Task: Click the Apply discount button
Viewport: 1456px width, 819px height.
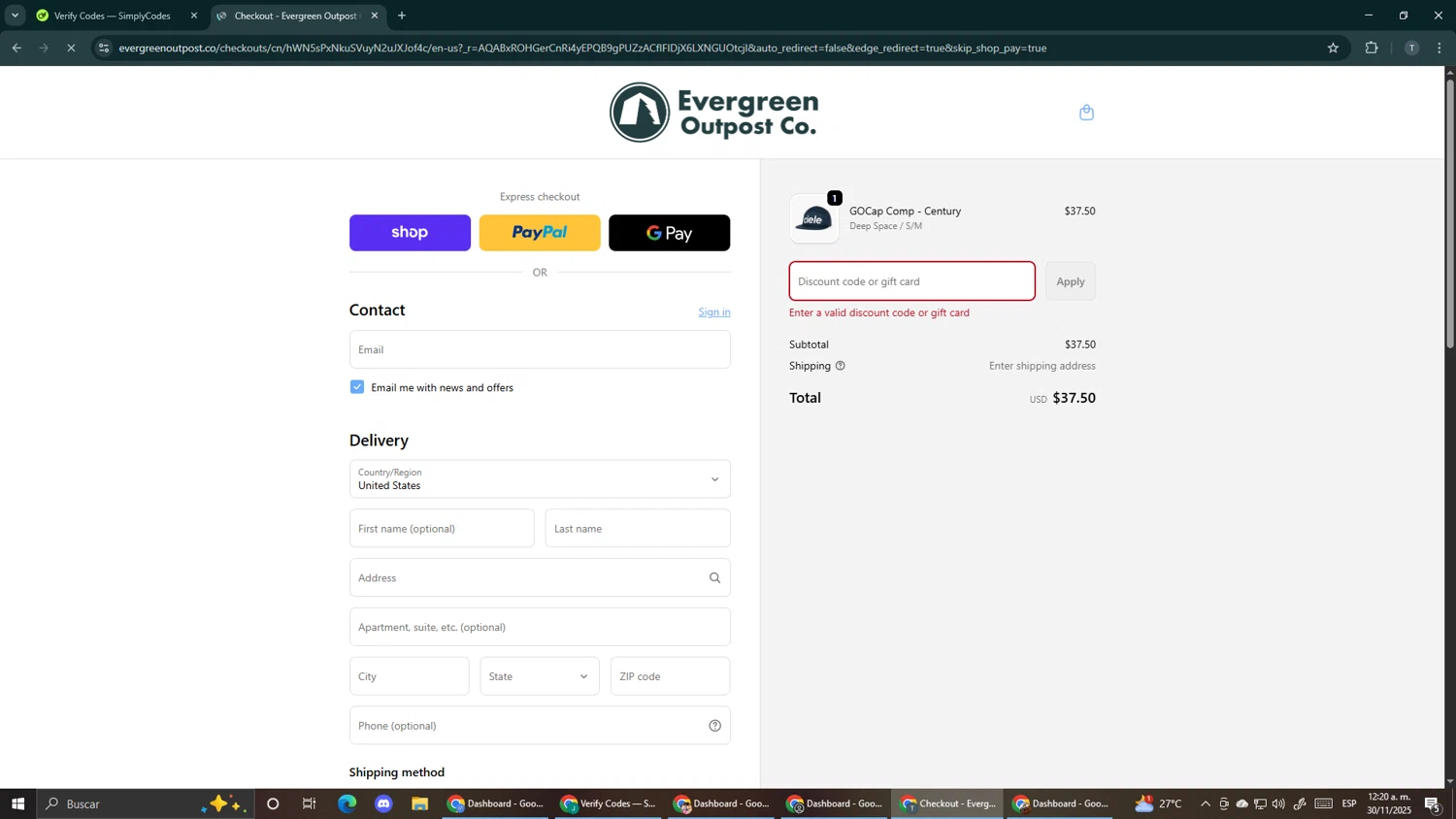Action: pyautogui.click(x=1071, y=281)
